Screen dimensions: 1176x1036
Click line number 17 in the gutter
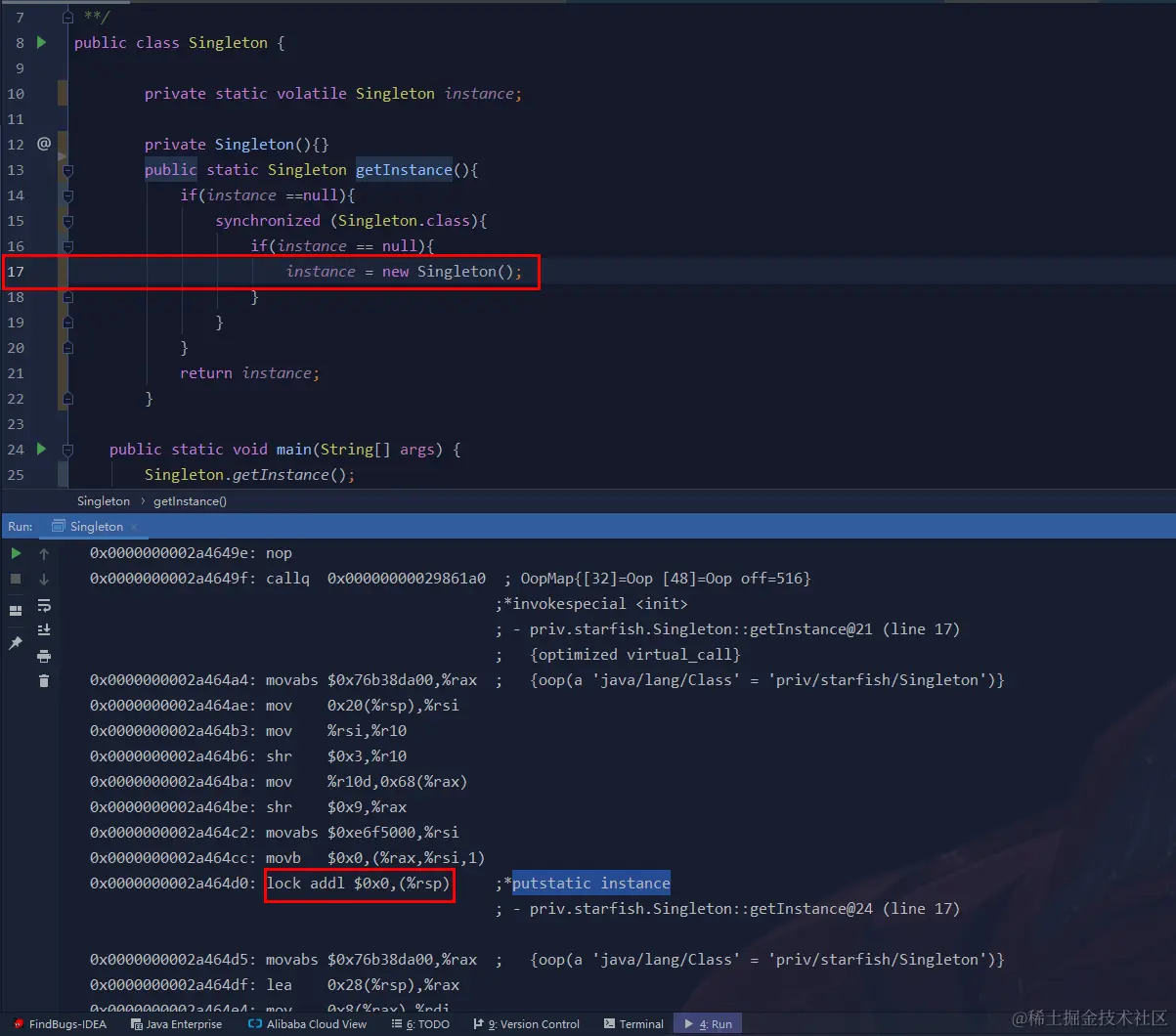[x=16, y=272]
